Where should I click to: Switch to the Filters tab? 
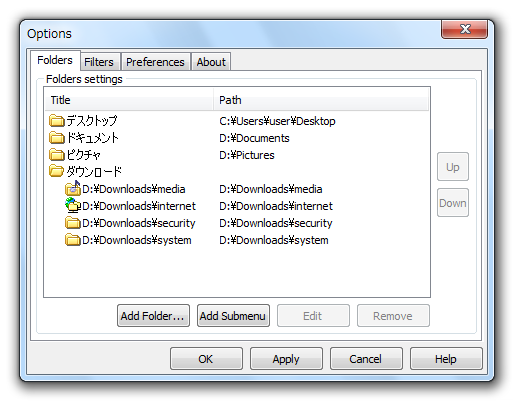coord(99,62)
